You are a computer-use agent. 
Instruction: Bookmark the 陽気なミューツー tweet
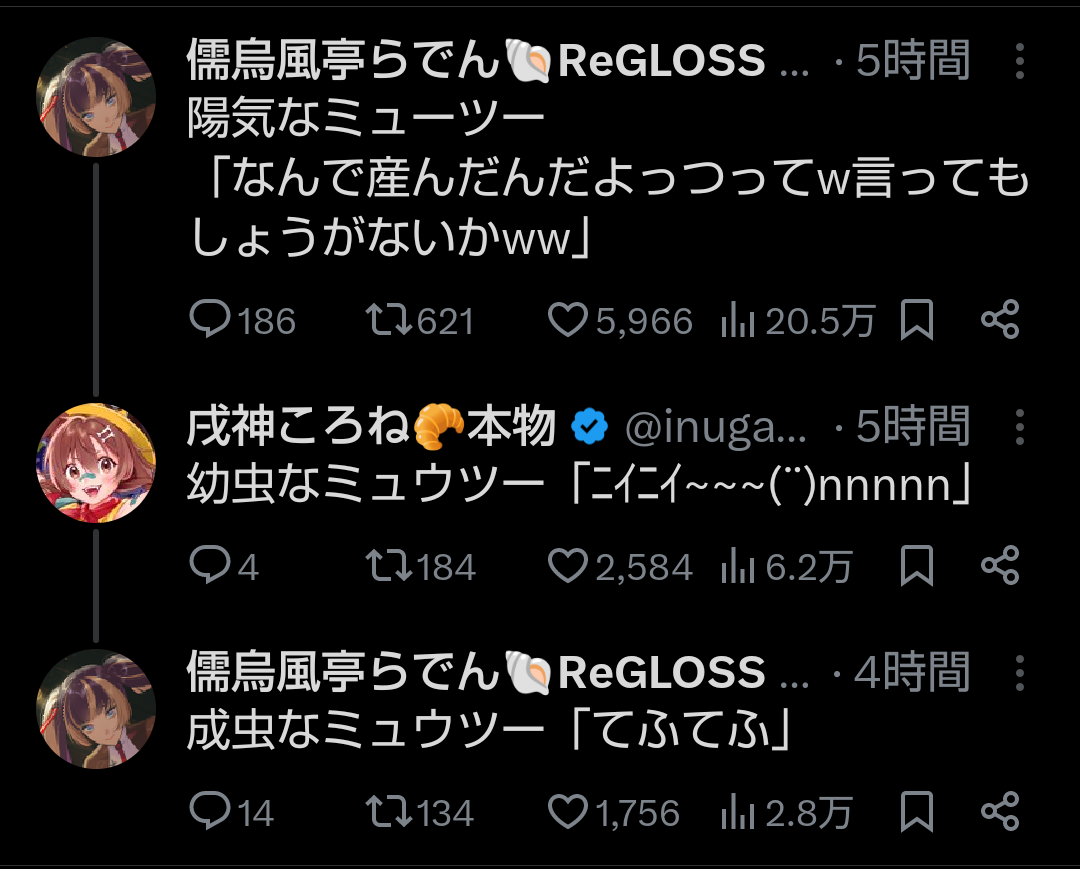[x=917, y=320]
